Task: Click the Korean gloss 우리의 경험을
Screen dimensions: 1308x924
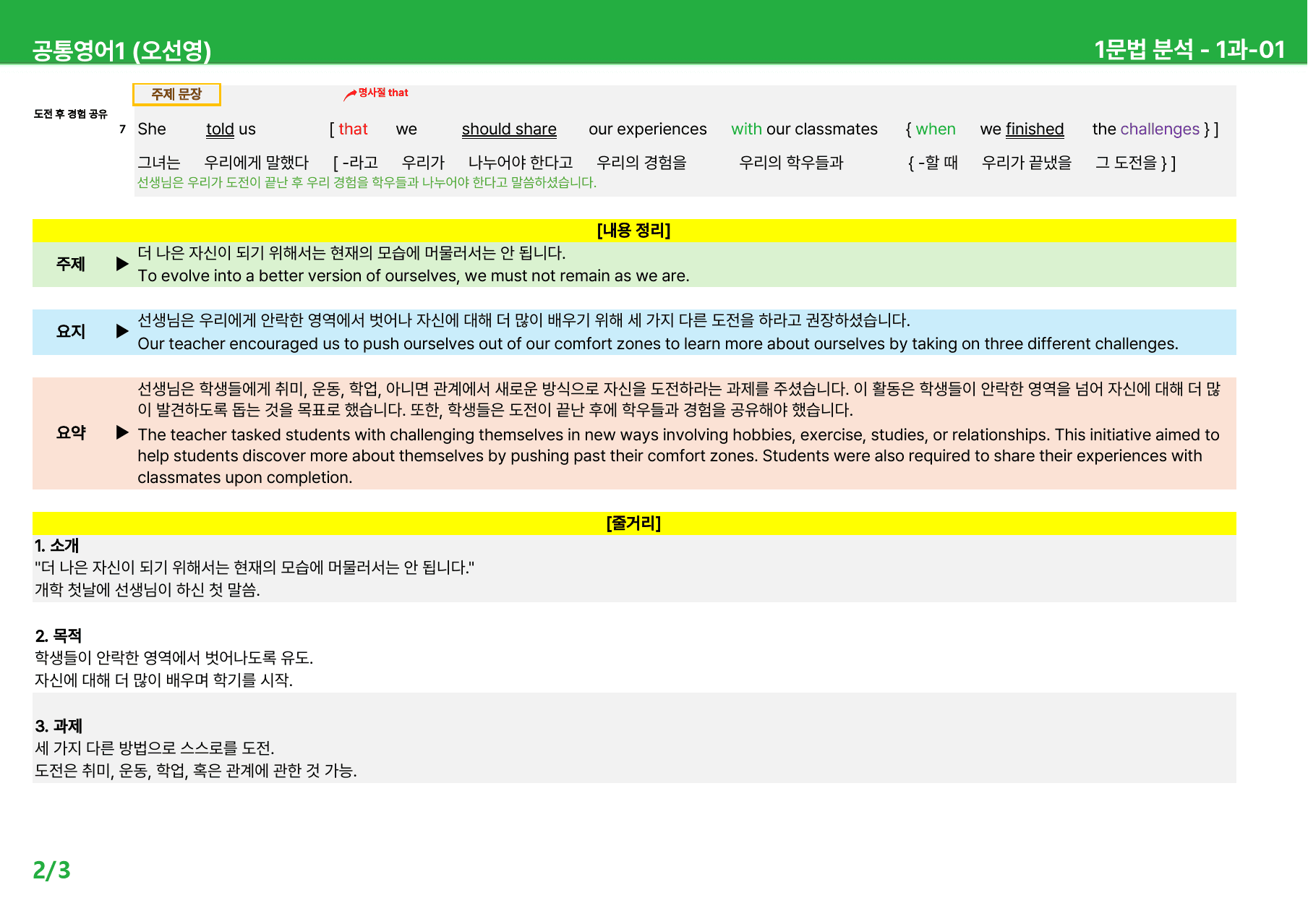Action: coord(641,163)
